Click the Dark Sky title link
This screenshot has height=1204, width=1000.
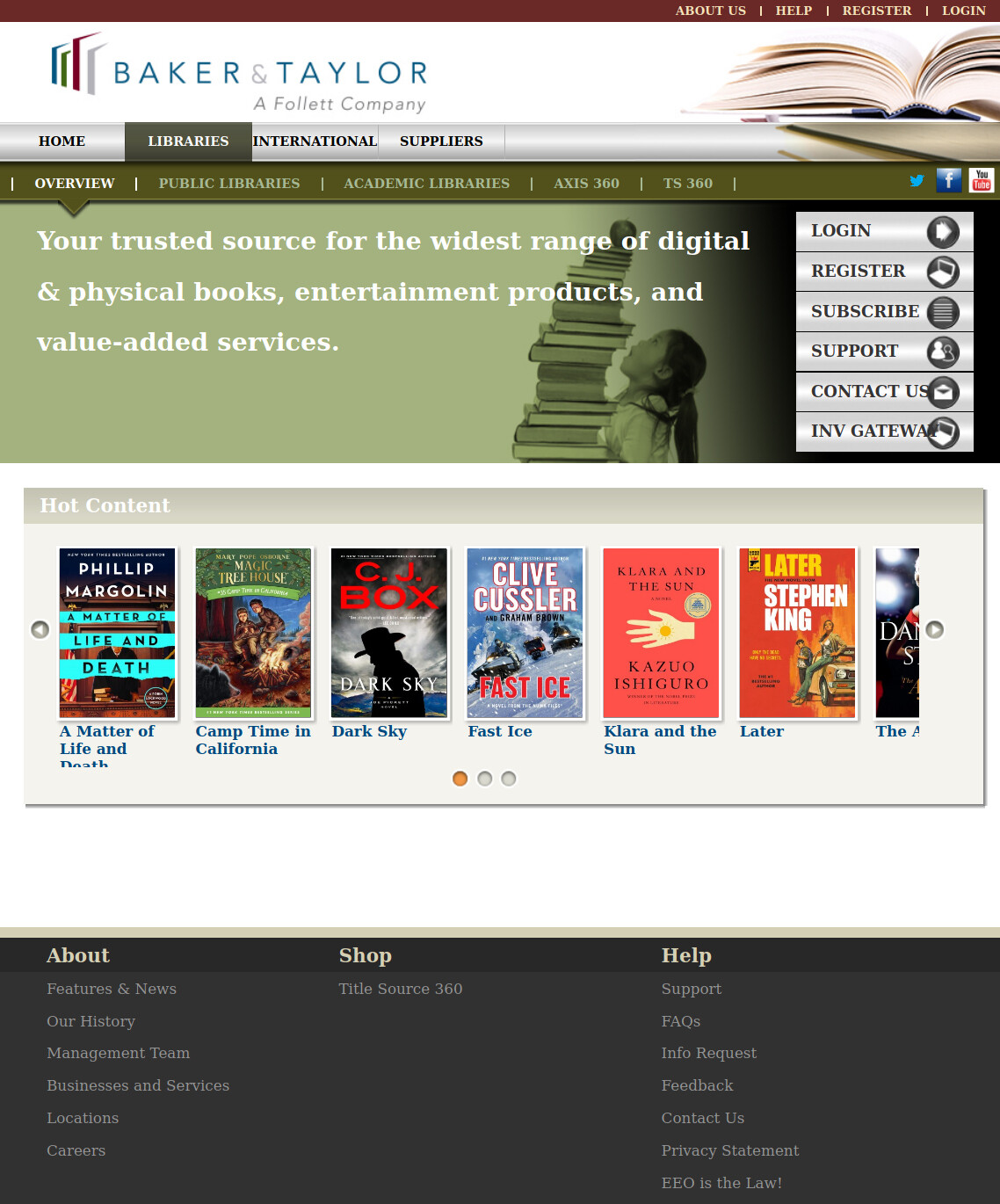(x=369, y=731)
